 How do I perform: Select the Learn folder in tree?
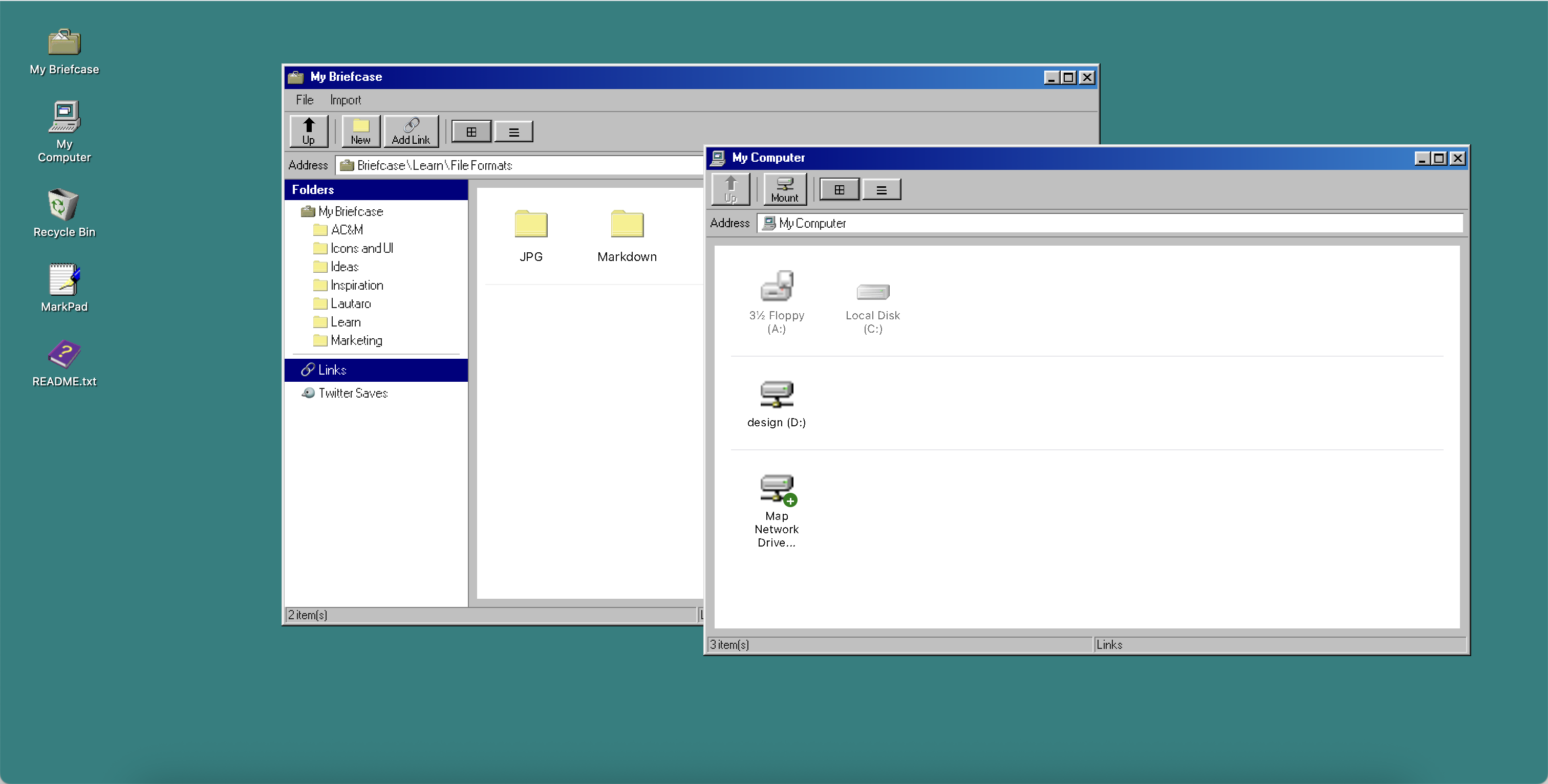point(345,322)
